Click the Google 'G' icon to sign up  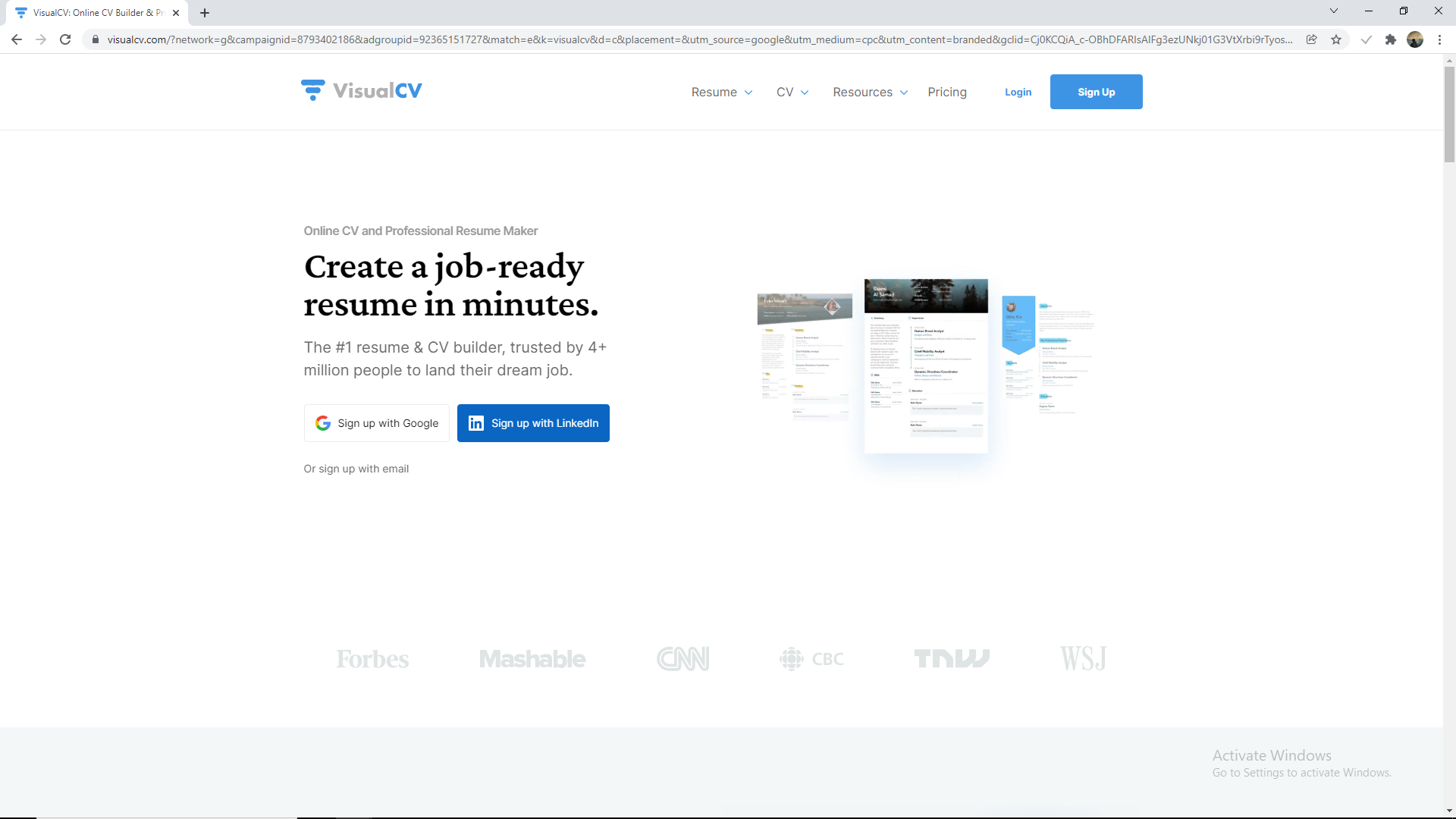pyautogui.click(x=323, y=423)
